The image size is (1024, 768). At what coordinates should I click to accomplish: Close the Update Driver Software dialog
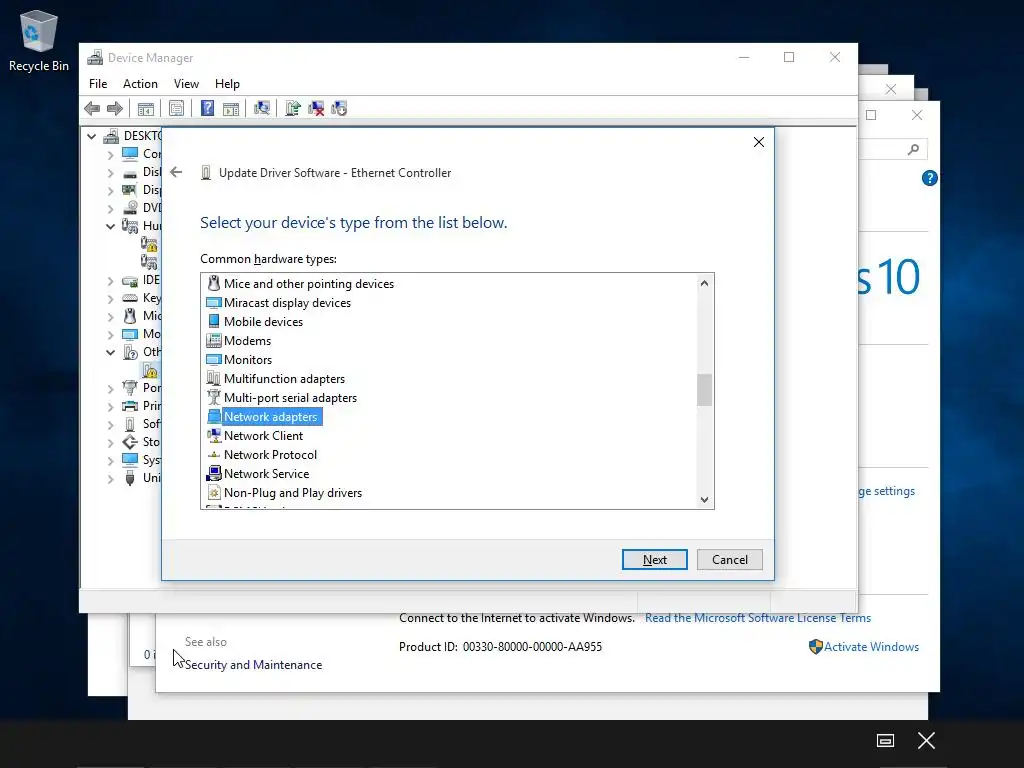[x=759, y=142]
